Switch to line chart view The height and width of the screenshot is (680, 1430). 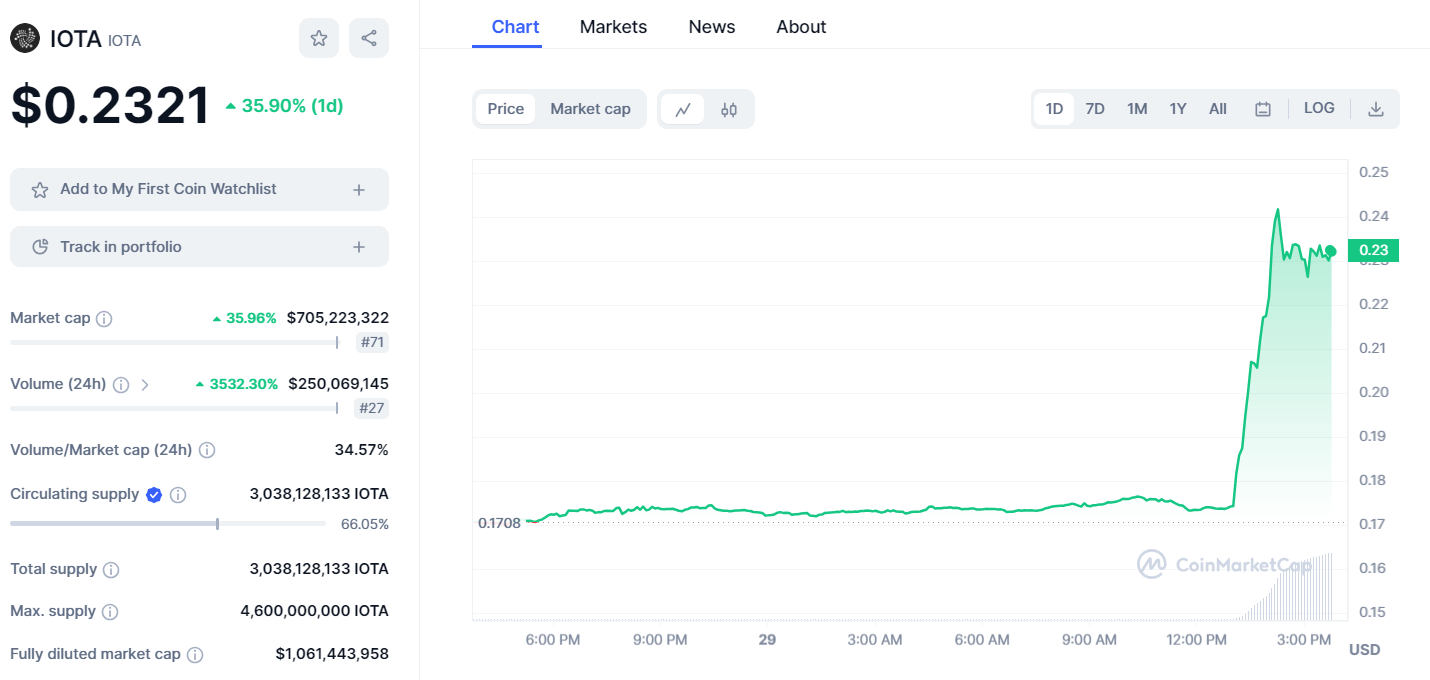coord(683,109)
